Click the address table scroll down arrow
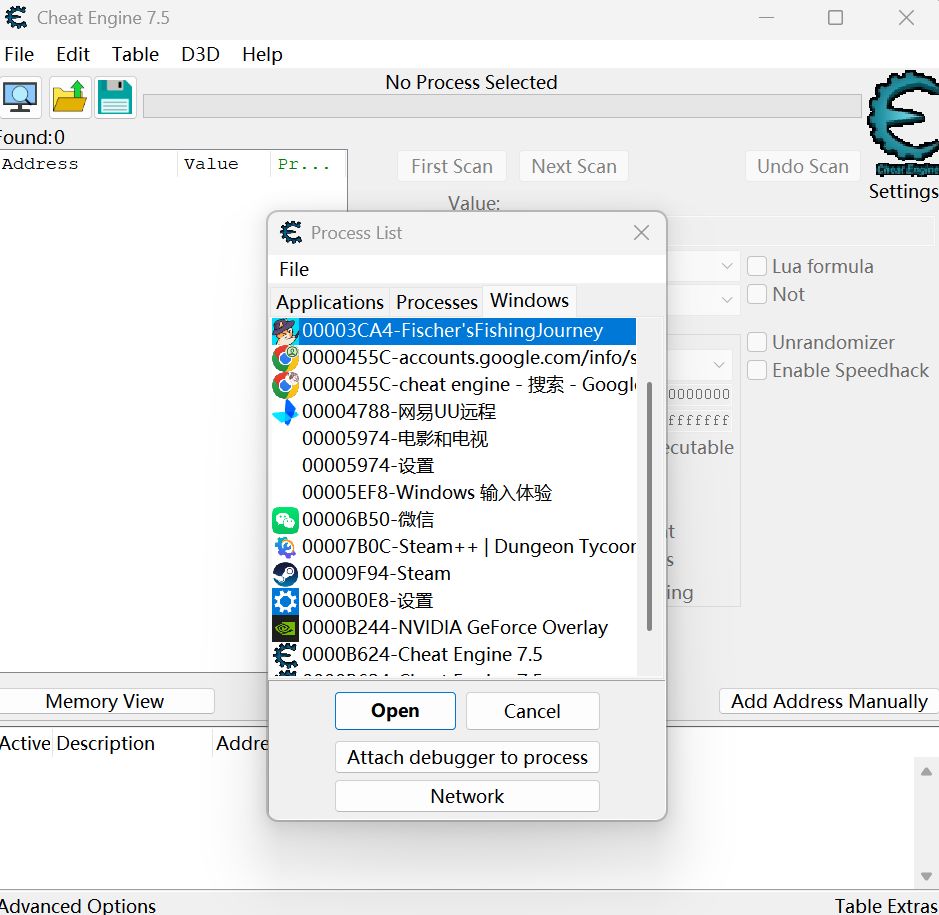The image size is (939, 915). click(926, 876)
